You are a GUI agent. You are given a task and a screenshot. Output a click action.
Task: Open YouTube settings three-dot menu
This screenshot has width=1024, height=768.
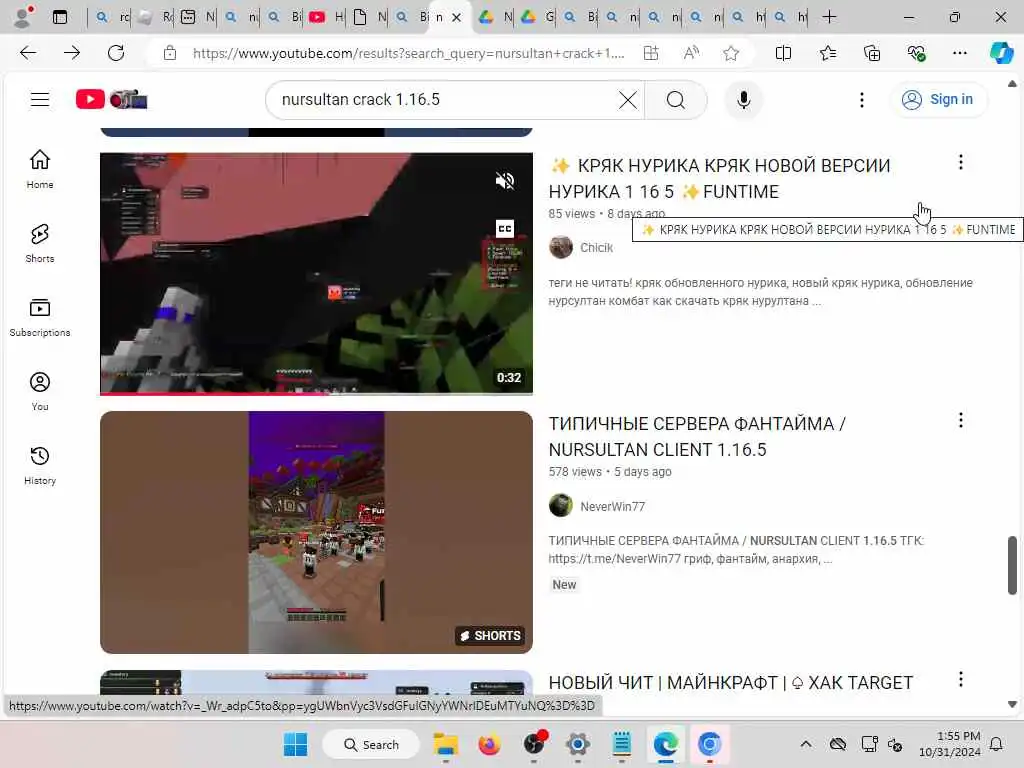861,100
